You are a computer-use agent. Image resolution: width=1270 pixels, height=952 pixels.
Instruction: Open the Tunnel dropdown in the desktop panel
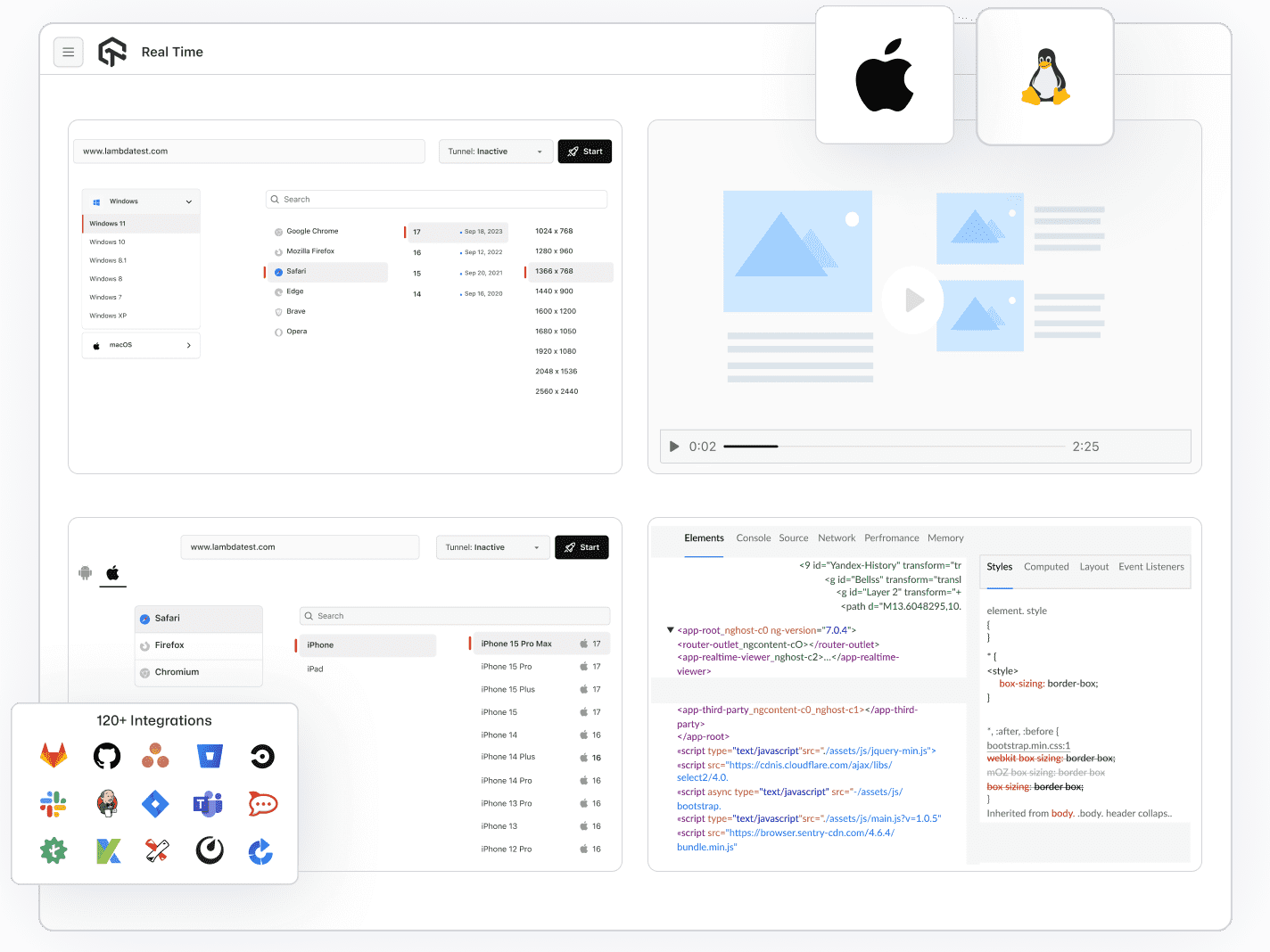pos(495,152)
